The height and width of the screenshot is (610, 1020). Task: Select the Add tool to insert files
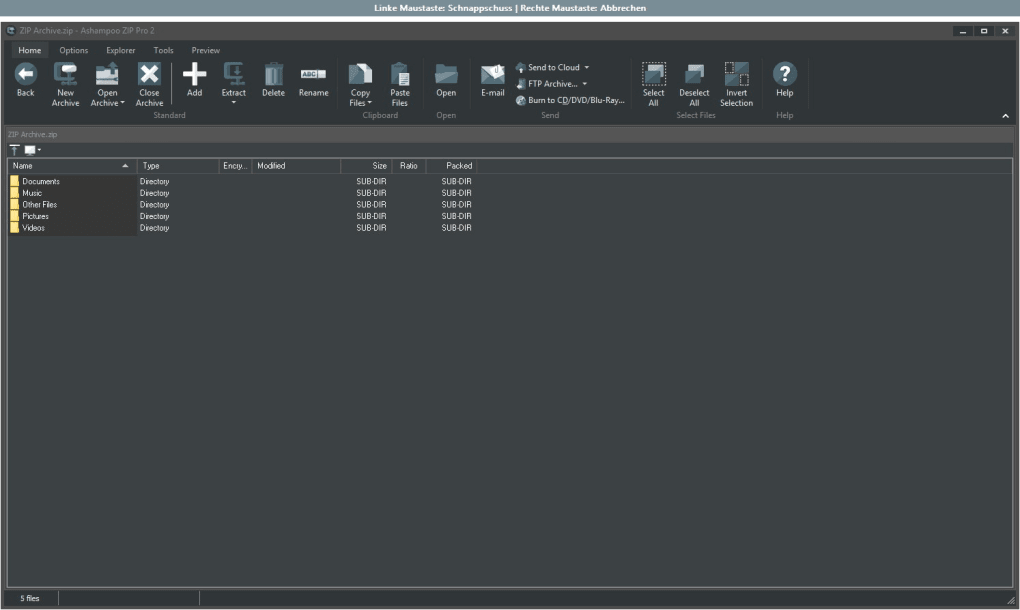click(x=194, y=80)
